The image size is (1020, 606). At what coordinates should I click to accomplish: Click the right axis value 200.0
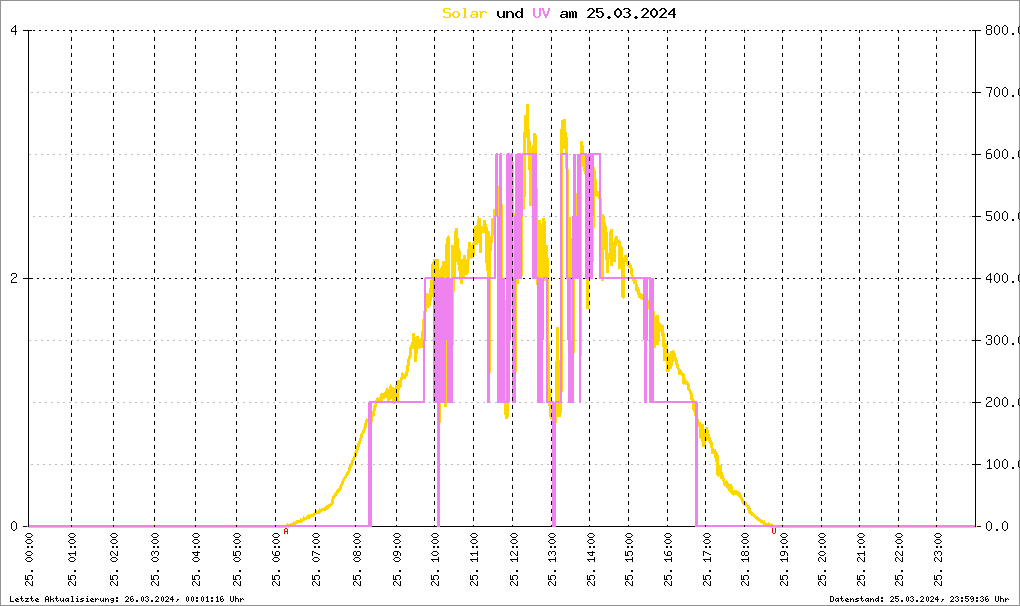(x=1004, y=402)
